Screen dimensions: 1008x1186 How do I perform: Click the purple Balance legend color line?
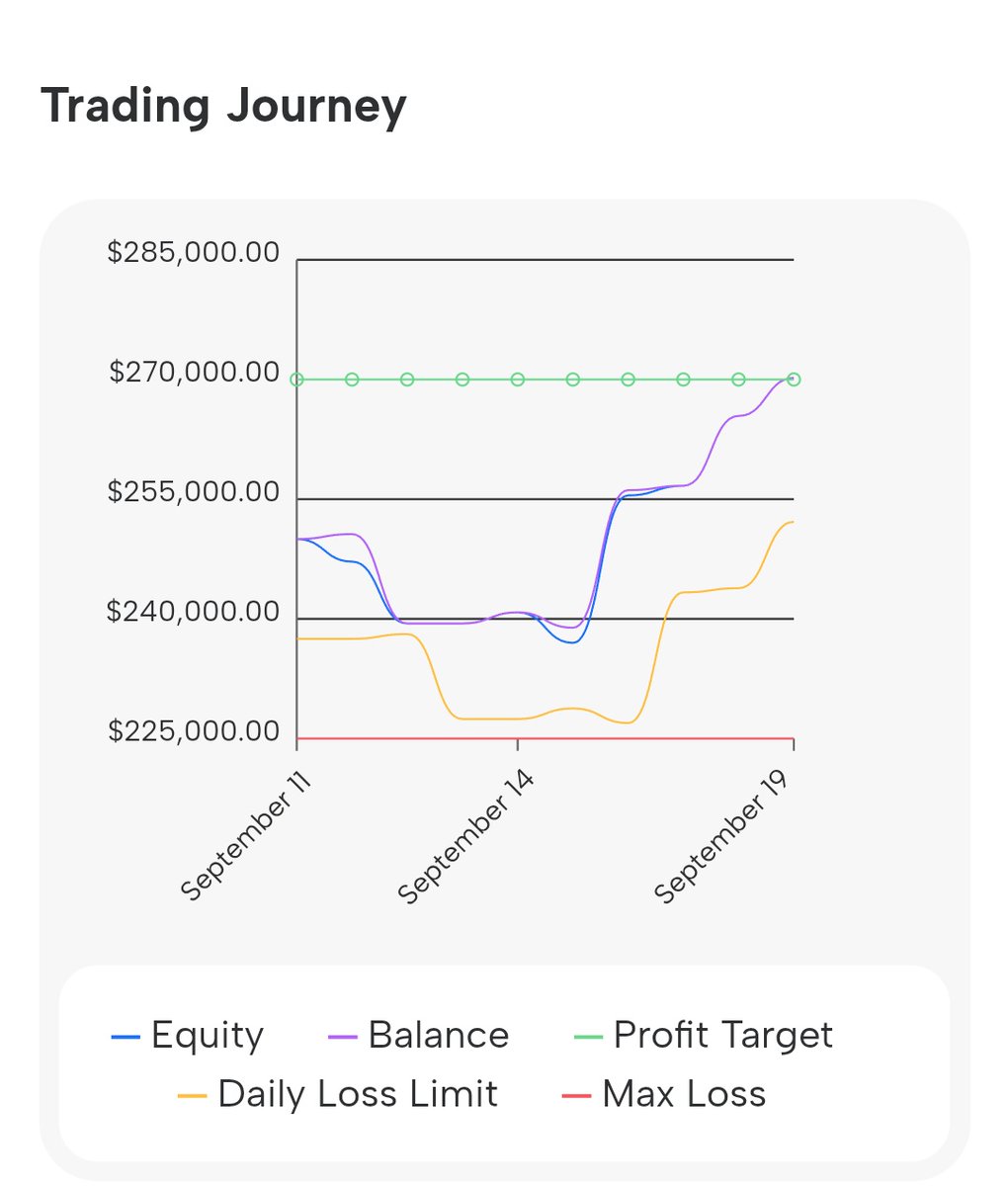[x=342, y=1037]
